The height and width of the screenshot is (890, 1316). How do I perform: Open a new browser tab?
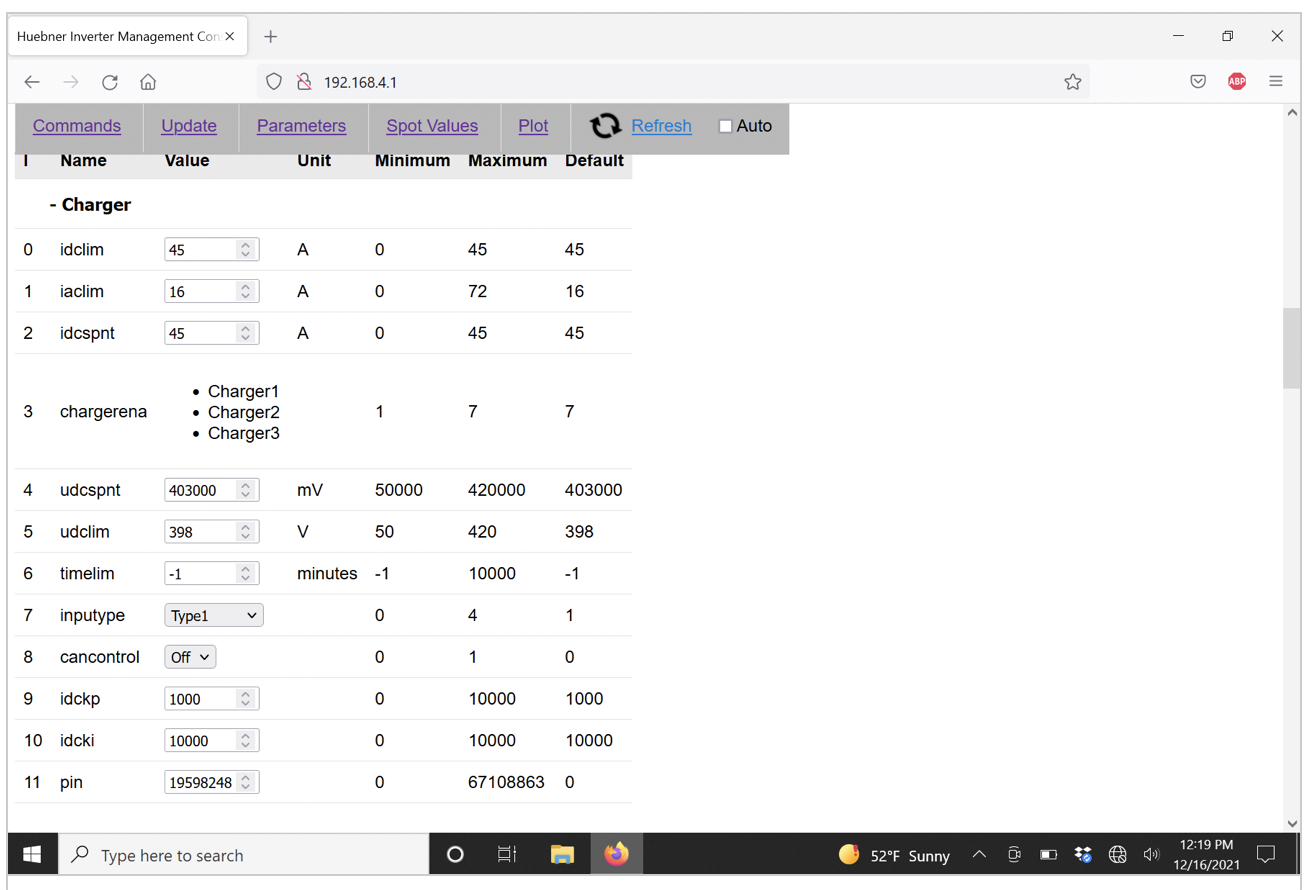[270, 37]
